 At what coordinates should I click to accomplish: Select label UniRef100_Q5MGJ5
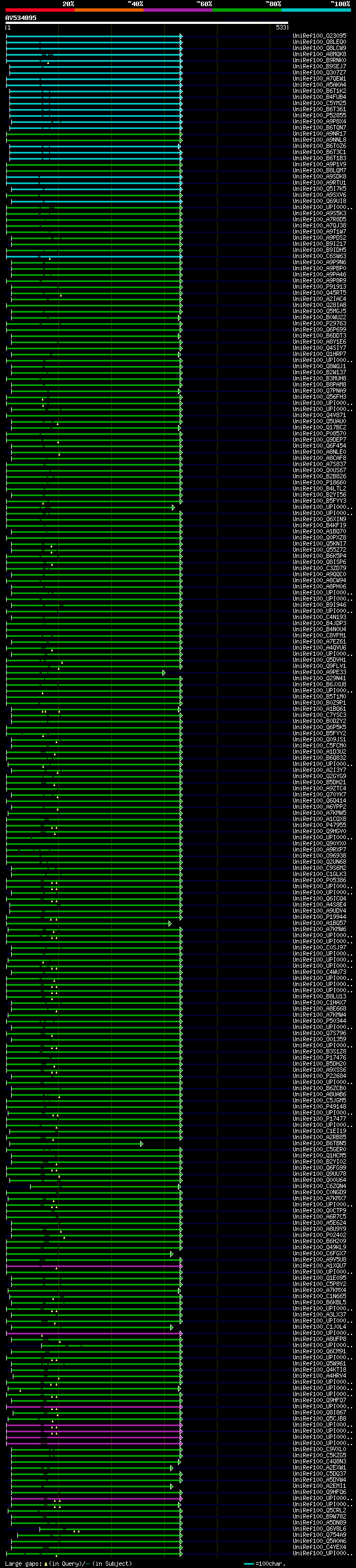(319, 311)
